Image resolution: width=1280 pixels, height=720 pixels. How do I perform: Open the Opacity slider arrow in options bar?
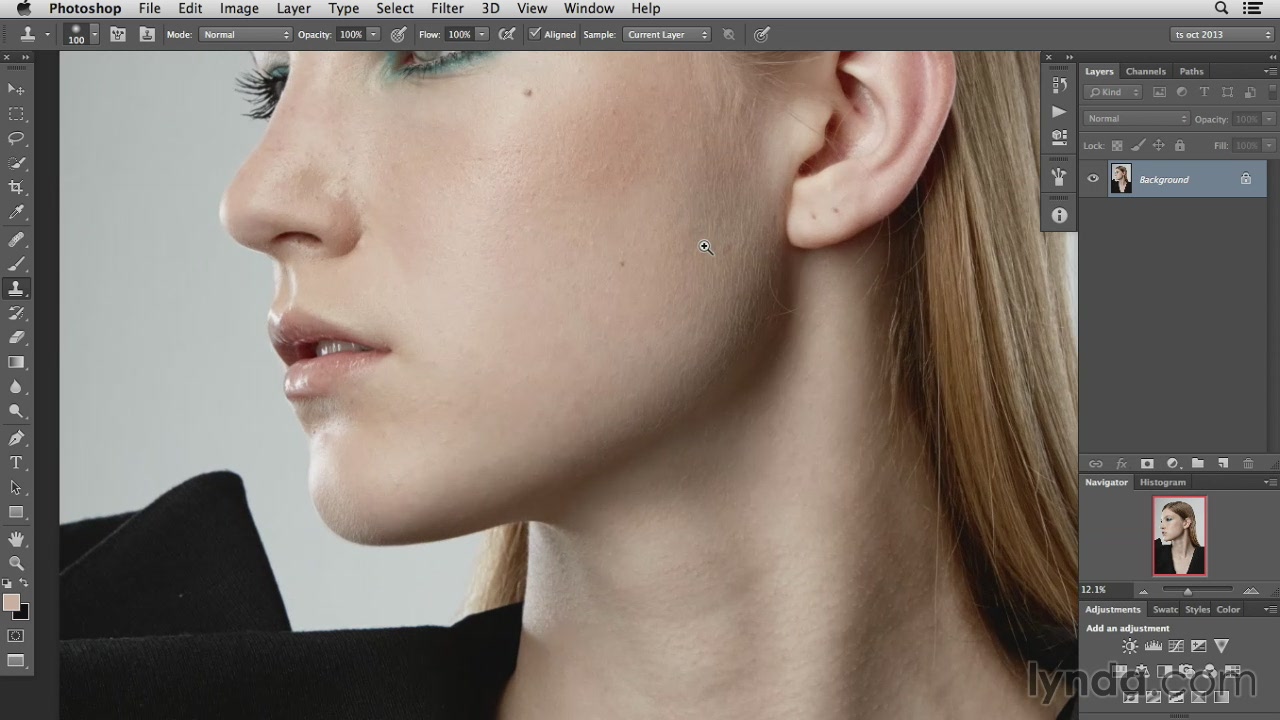pos(373,34)
